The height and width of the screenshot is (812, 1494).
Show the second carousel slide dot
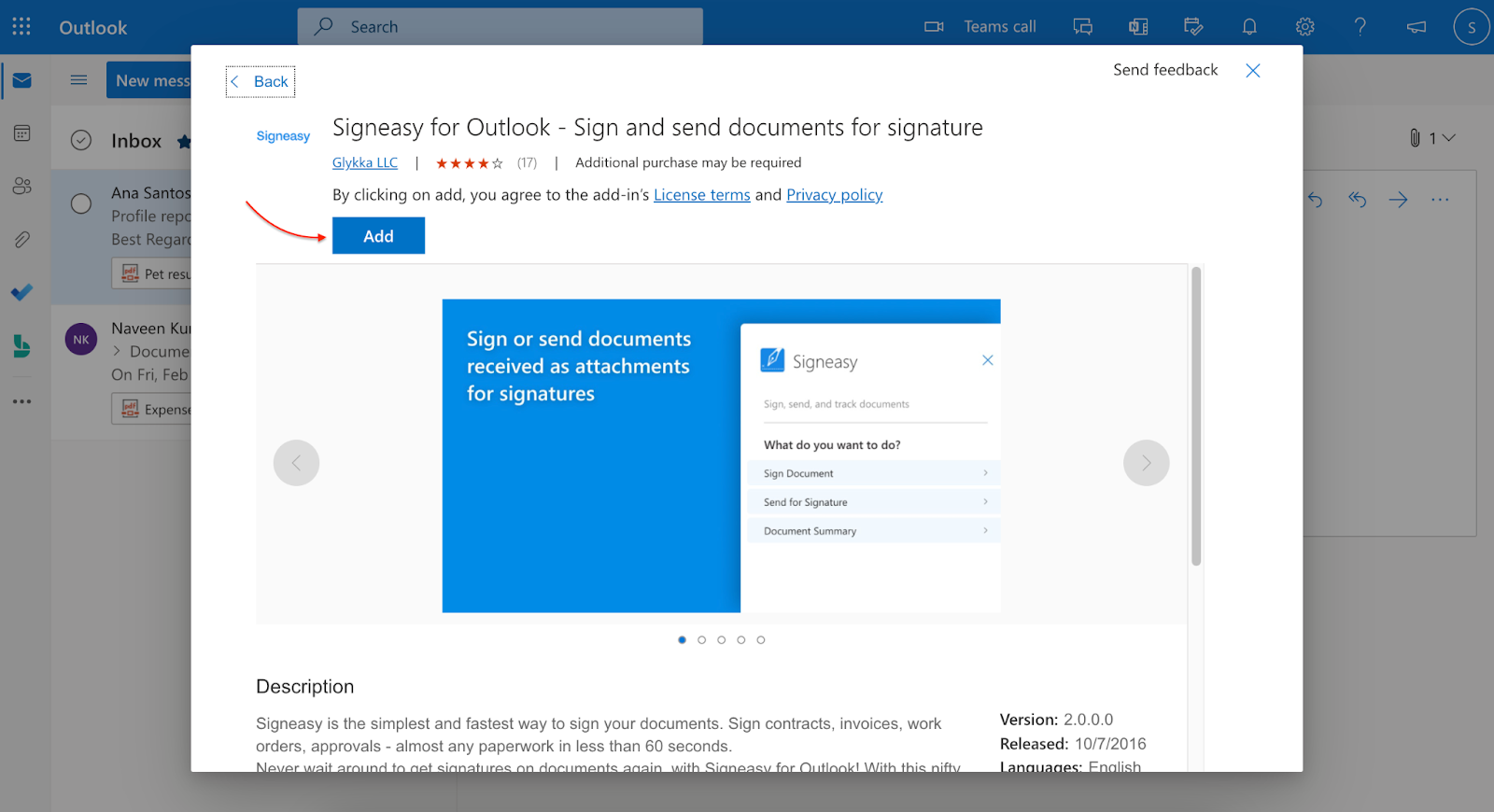(x=702, y=640)
